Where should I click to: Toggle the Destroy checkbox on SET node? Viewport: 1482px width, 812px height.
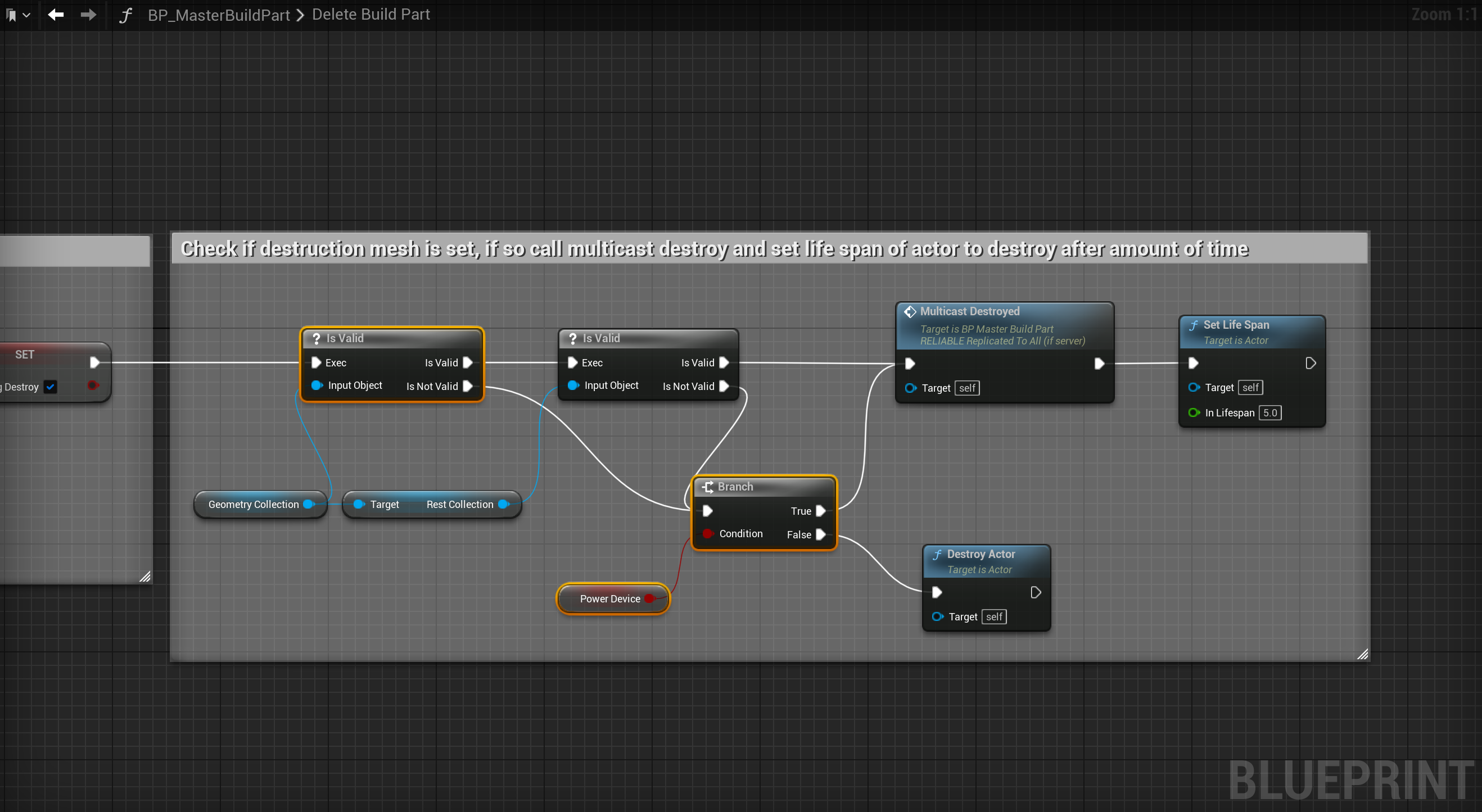[x=51, y=387]
